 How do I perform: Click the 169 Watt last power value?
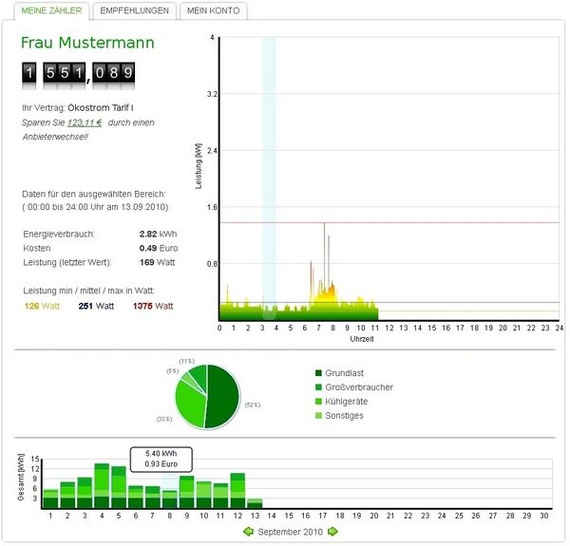coord(157,262)
